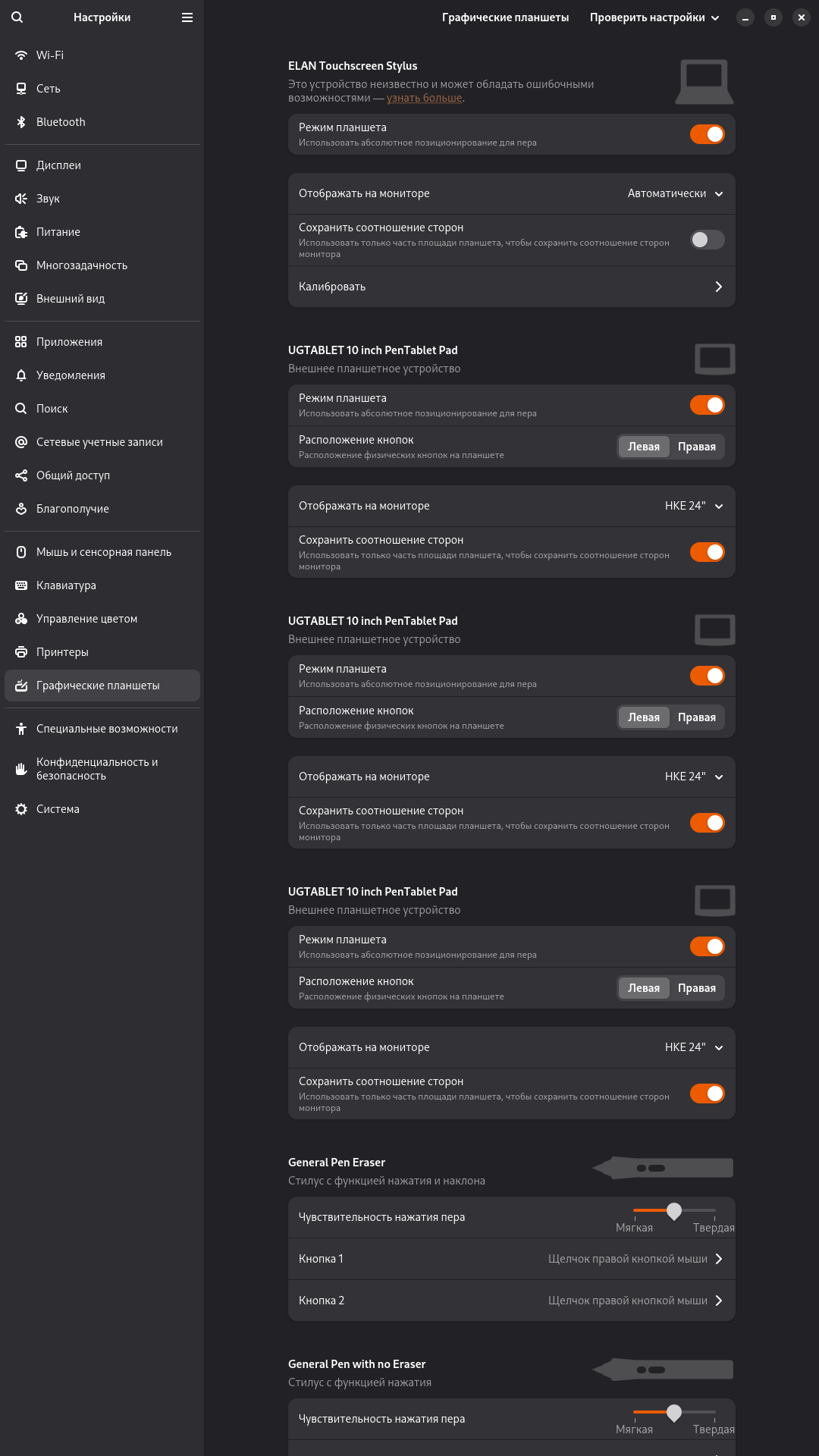The image size is (819, 1456).
Task: Open Кнопка 1 action for General Pen Eraser
Action: click(x=511, y=1259)
